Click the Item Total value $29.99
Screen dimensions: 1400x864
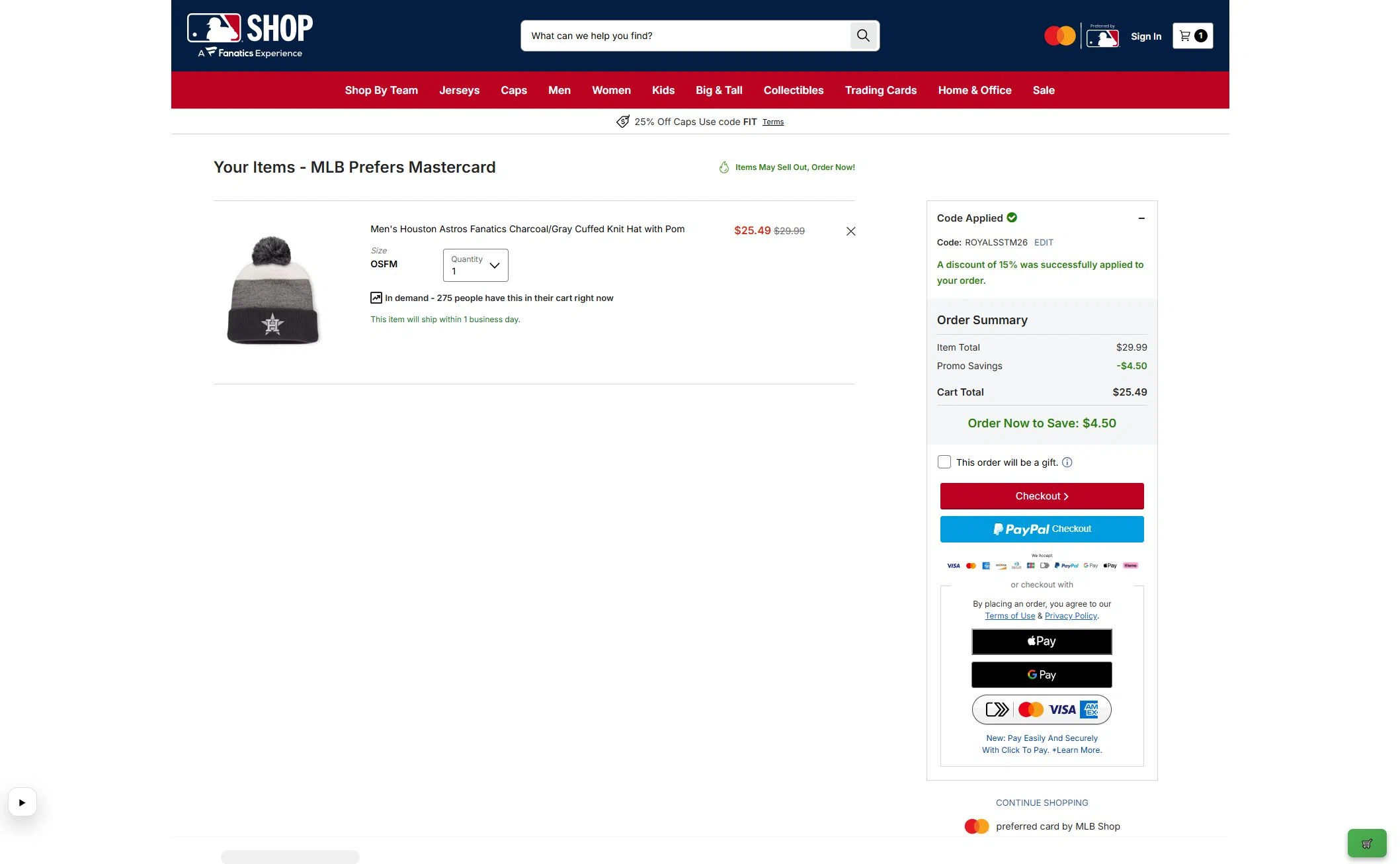(x=1132, y=347)
